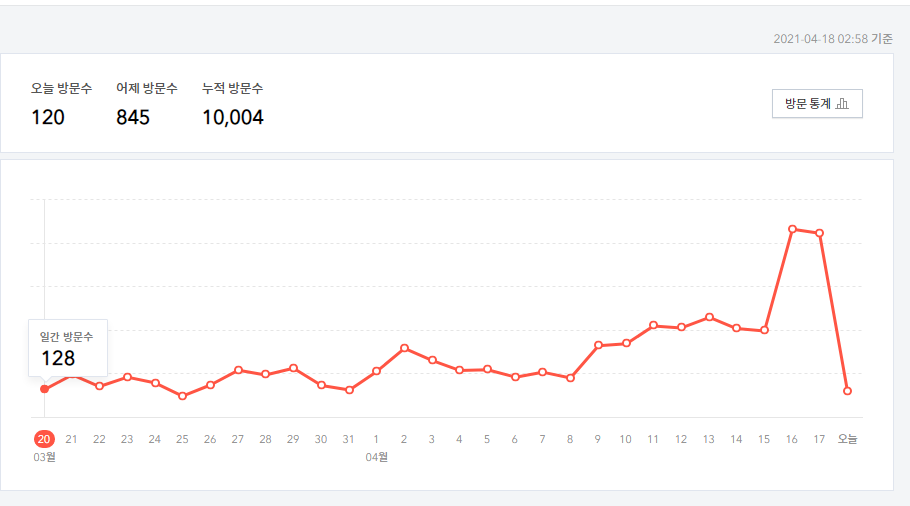Select date 8 on the chart axis

point(570,439)
